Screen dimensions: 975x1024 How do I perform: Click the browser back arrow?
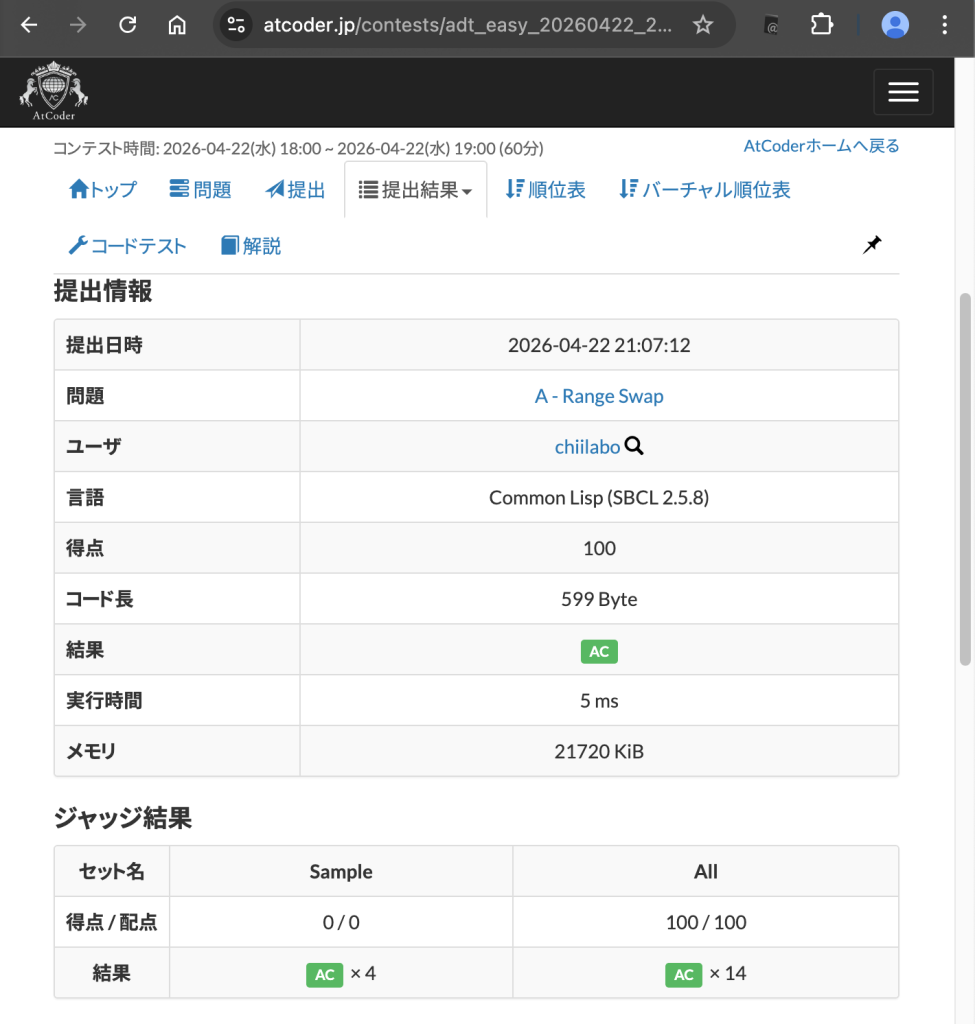pos(29,25)
